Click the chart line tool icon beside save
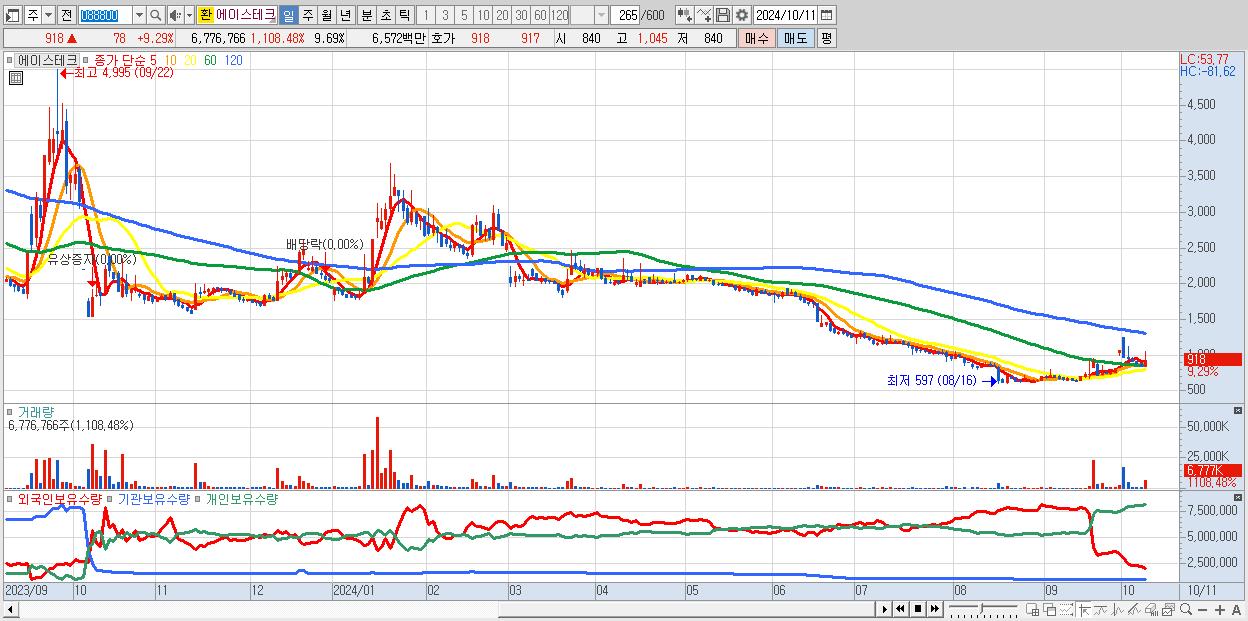Screen dimensions: 1248x621 pos(704,15)
